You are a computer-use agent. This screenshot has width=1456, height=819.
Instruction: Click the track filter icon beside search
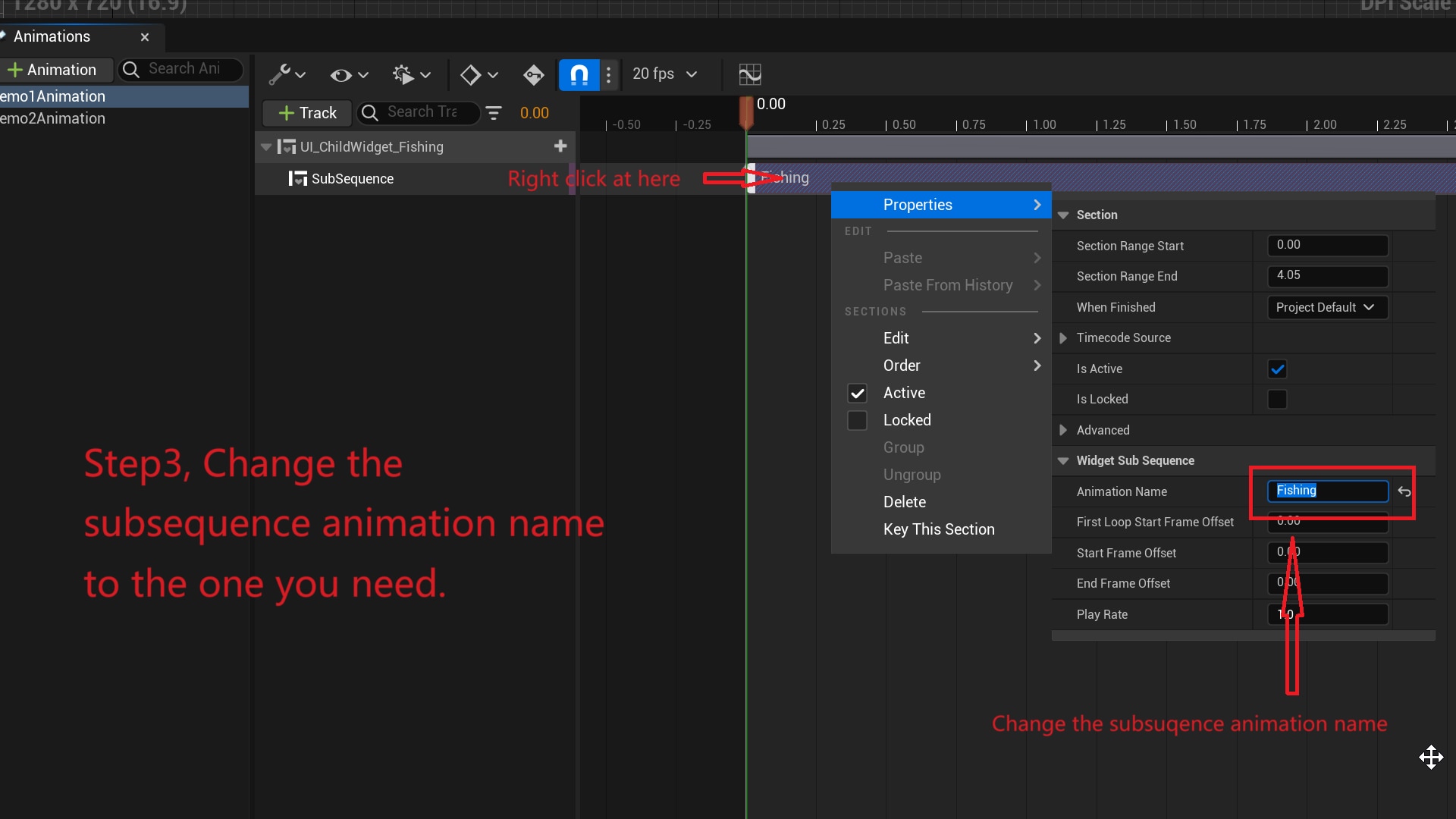pyautogui.click(x=494, y=113)
